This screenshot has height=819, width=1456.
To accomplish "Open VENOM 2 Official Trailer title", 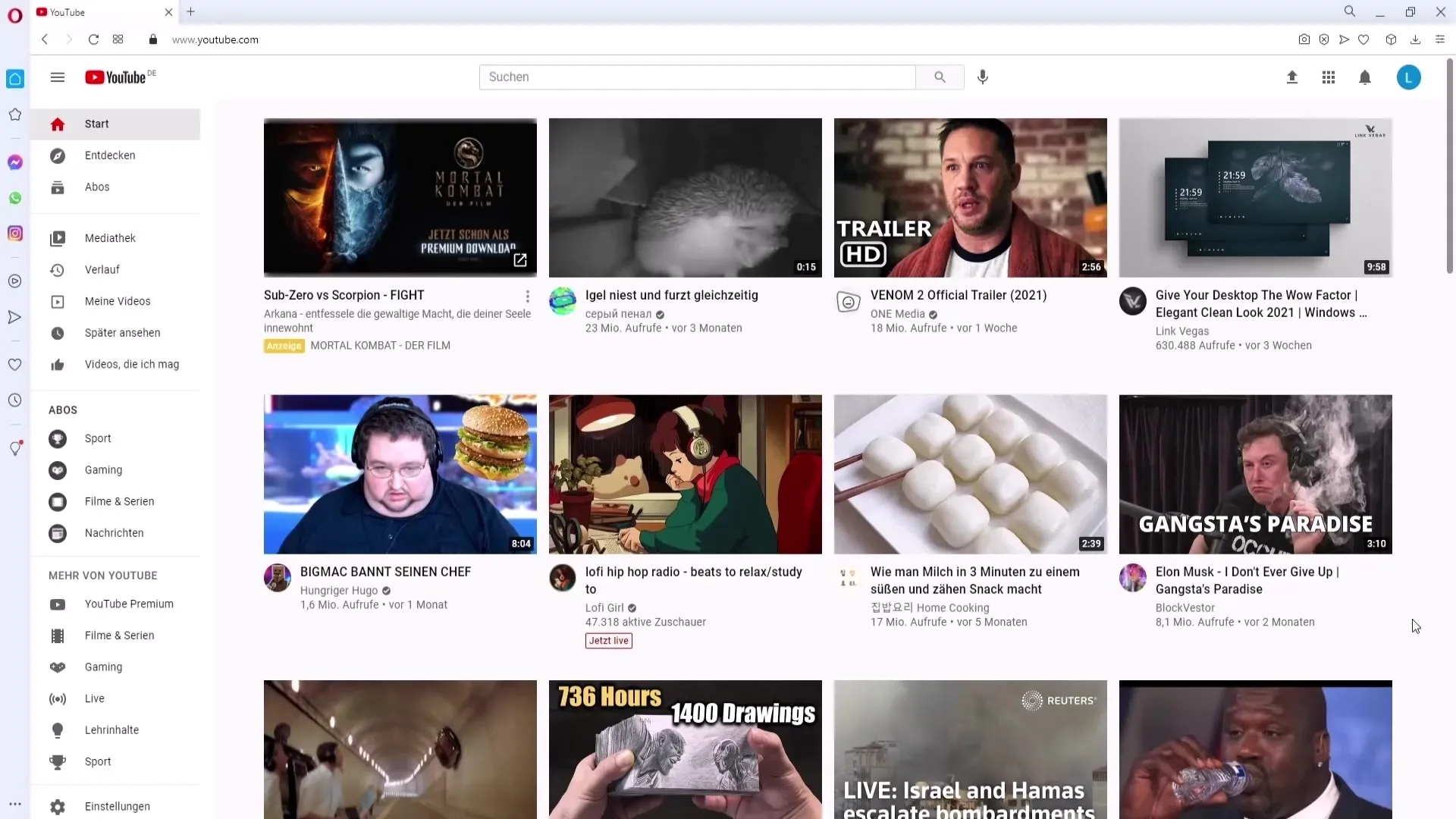I will click(x=959, y=295).
